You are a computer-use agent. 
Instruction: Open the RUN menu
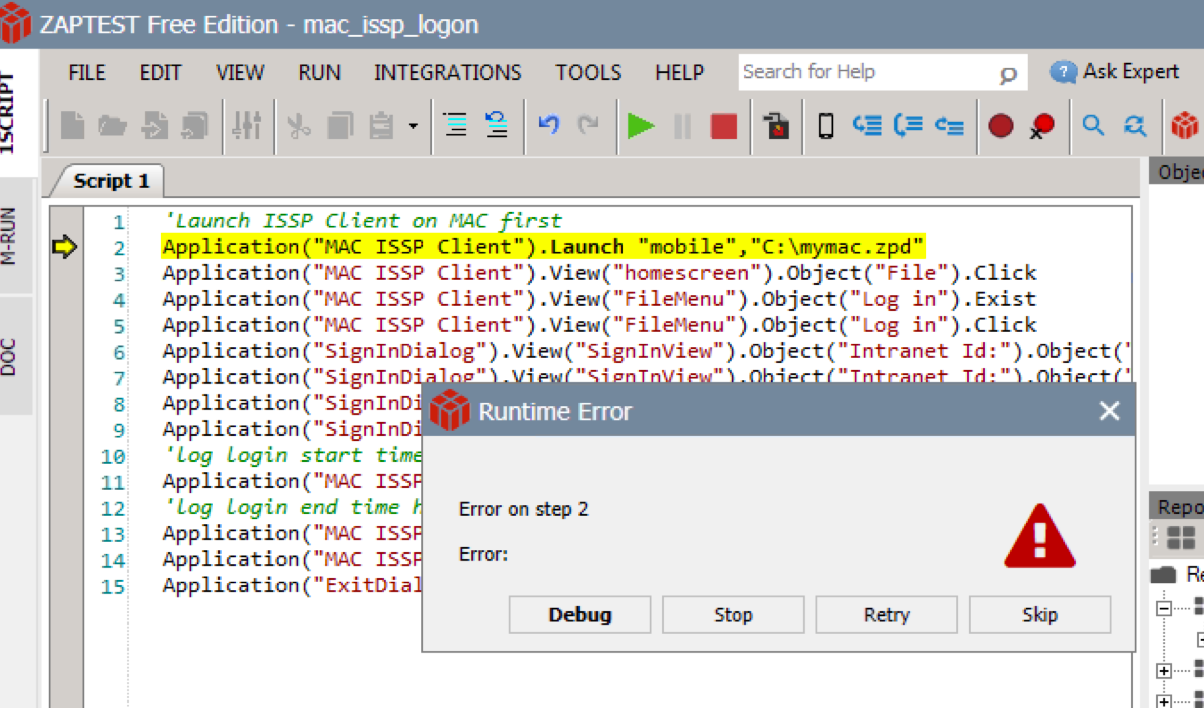tap(320, 72)
